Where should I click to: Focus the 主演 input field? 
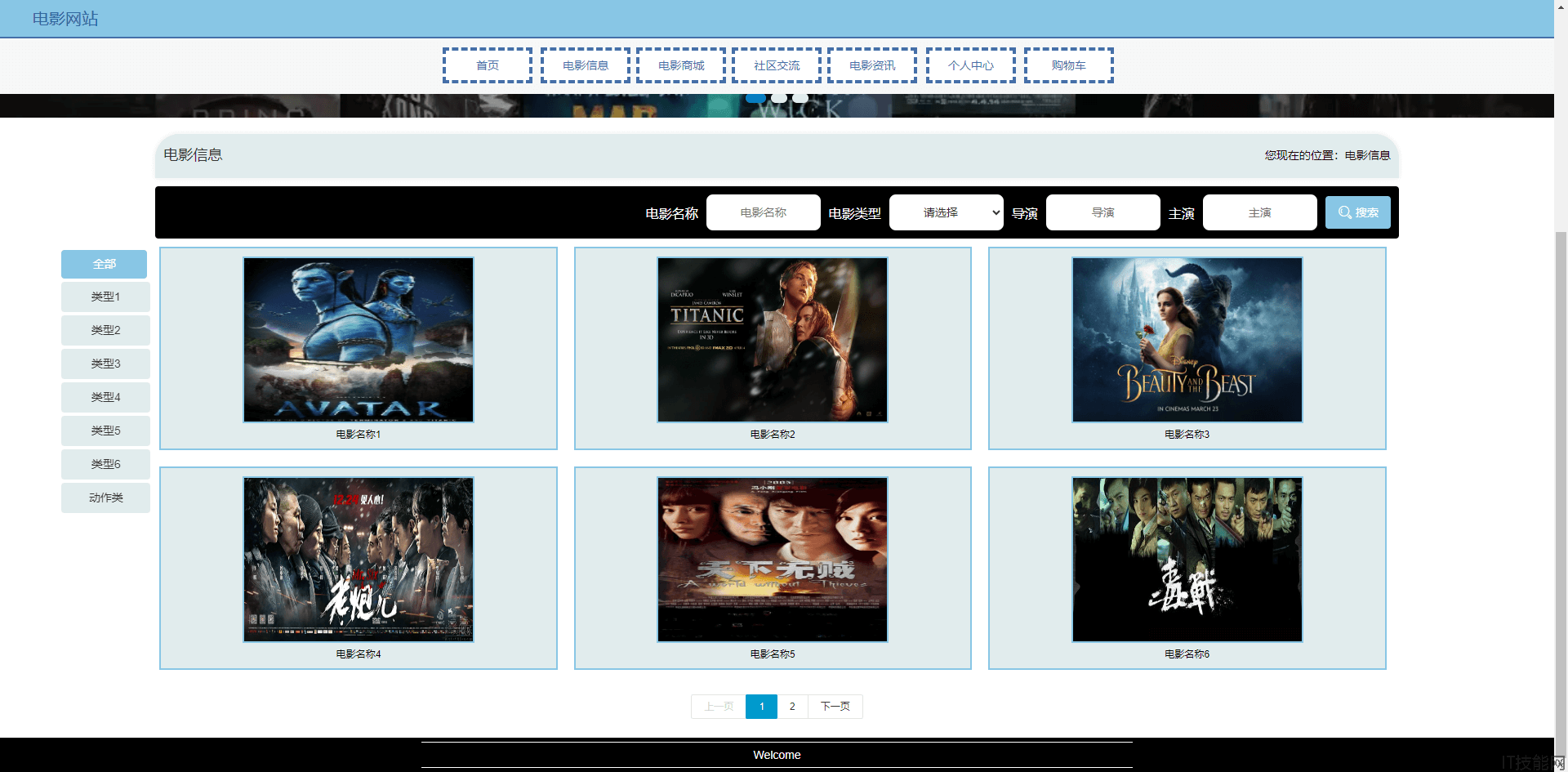click(x=1260, y=212)
